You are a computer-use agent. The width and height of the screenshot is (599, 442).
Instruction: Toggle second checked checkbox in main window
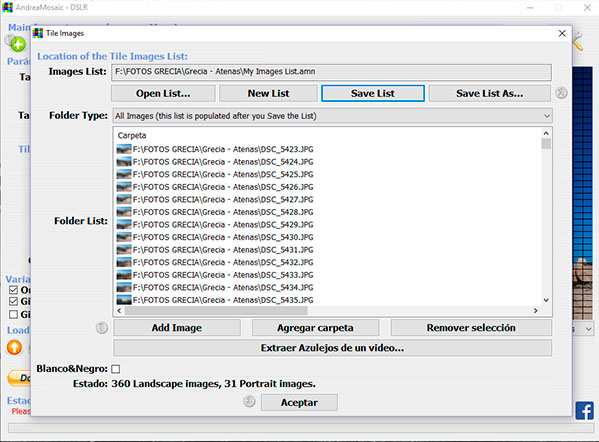[13, 301]
